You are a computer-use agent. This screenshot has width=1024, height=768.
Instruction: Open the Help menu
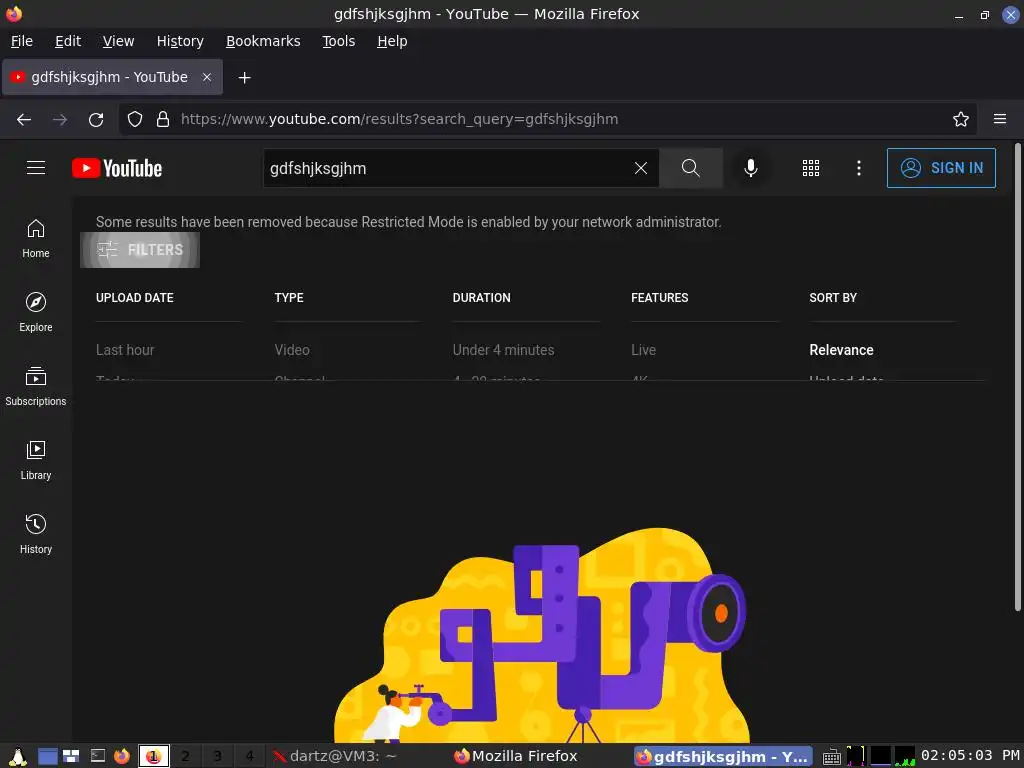coord(392,41)
